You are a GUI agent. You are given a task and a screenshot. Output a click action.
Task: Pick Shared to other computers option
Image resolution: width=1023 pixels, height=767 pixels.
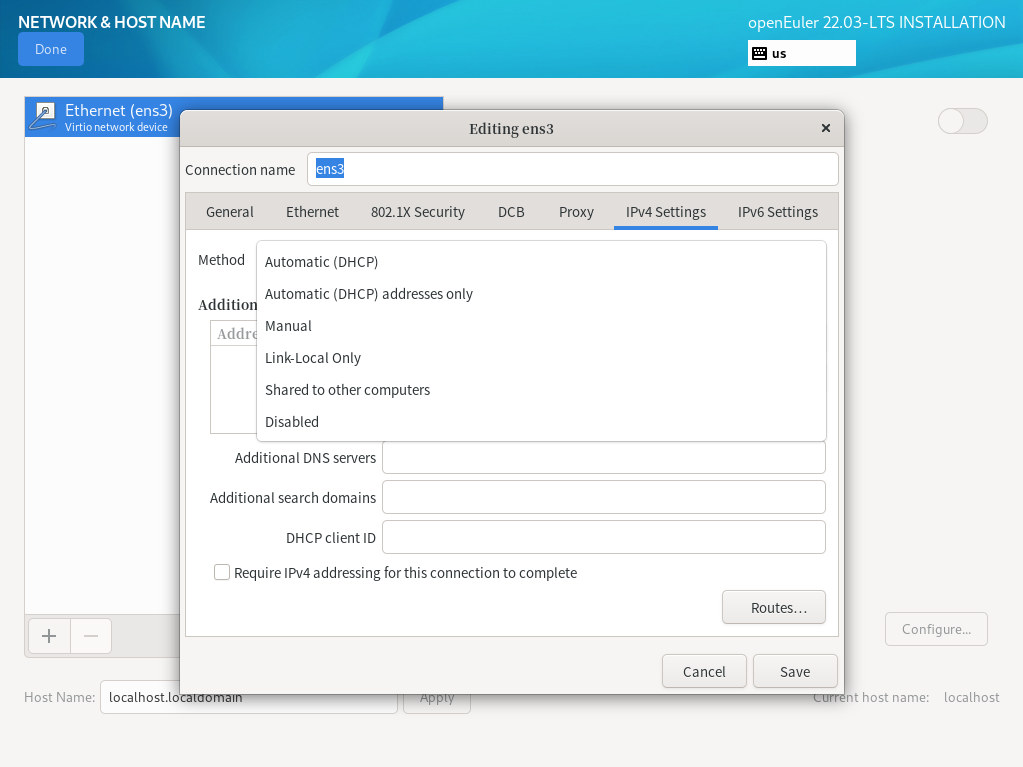[x=542, y=389]
